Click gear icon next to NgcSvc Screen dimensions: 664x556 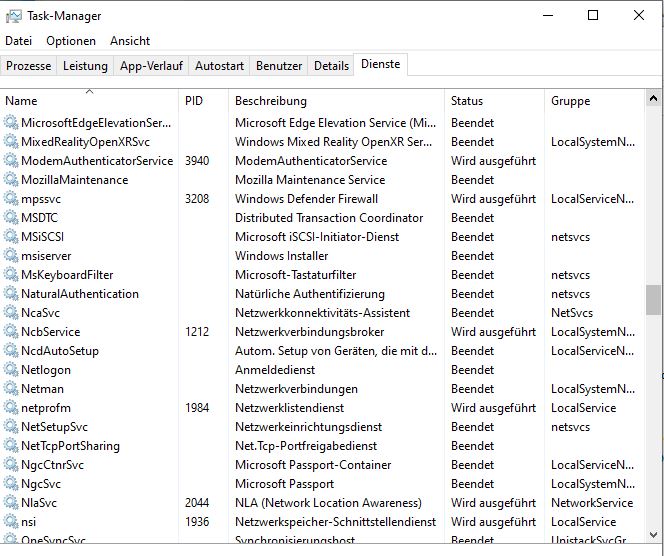(x=11, y=484)
